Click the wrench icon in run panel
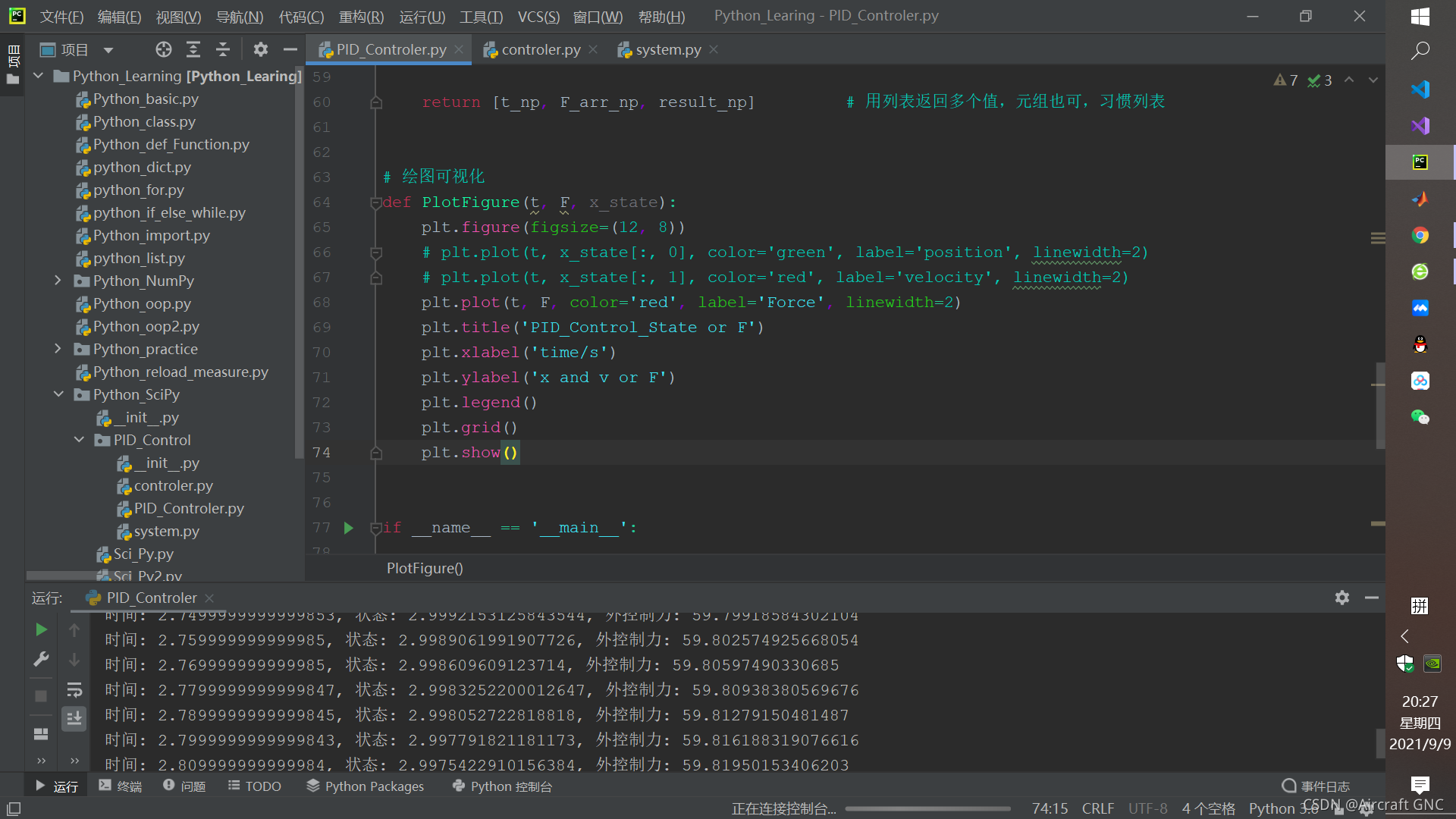This screenshot has width=1456, height=819. tap(41, 660)
